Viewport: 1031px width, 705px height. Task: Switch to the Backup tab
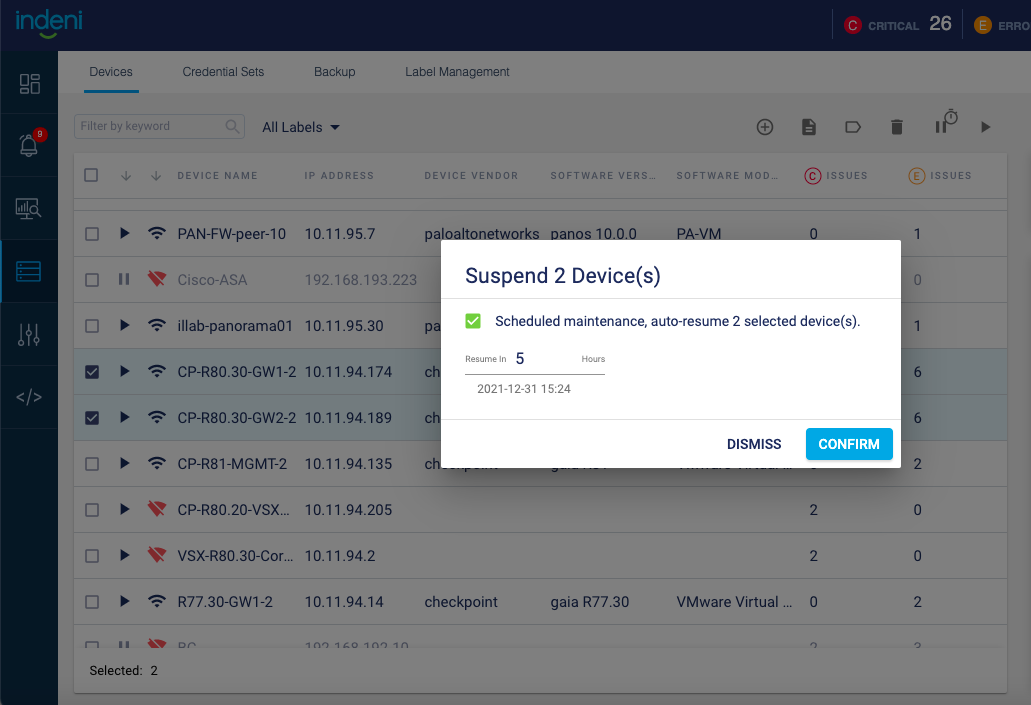[x=335, y=72]
